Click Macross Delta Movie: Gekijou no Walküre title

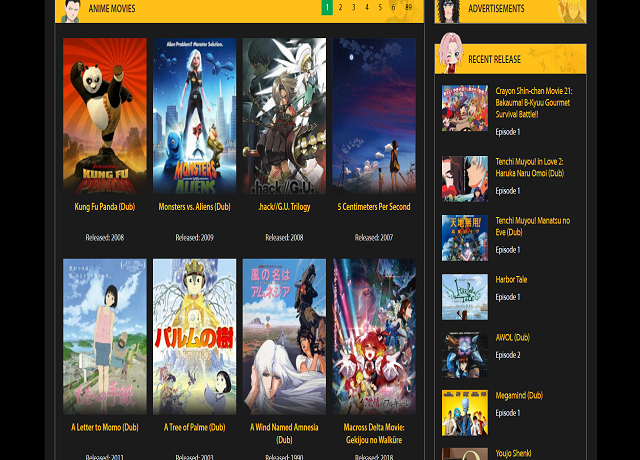pyautogui.click(x=374, y=433)
